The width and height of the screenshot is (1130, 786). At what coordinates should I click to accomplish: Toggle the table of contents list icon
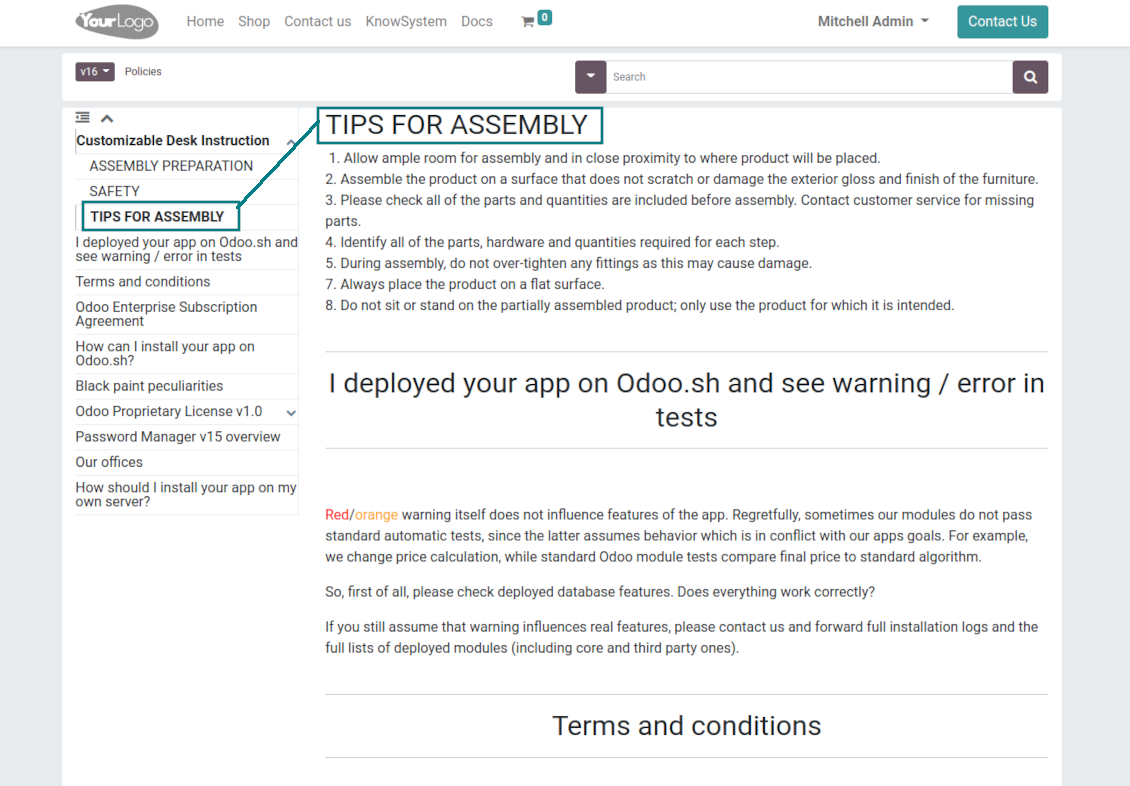coord(83,117)
